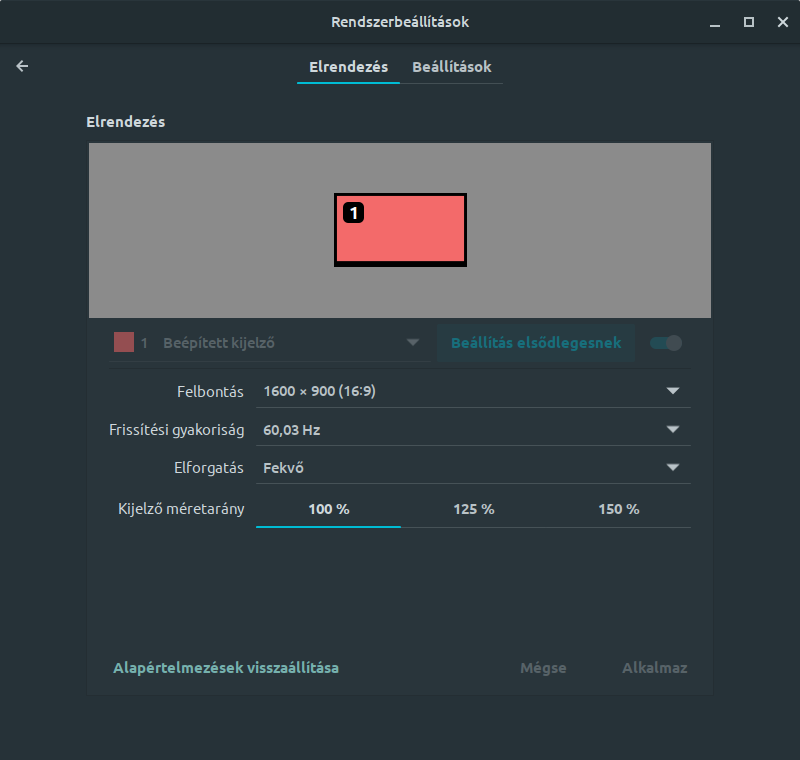Open the Felbontás resolution dropdown
The height and width of the screenshot is (760, 800).
pyautogui.click(x=473, y=391)
